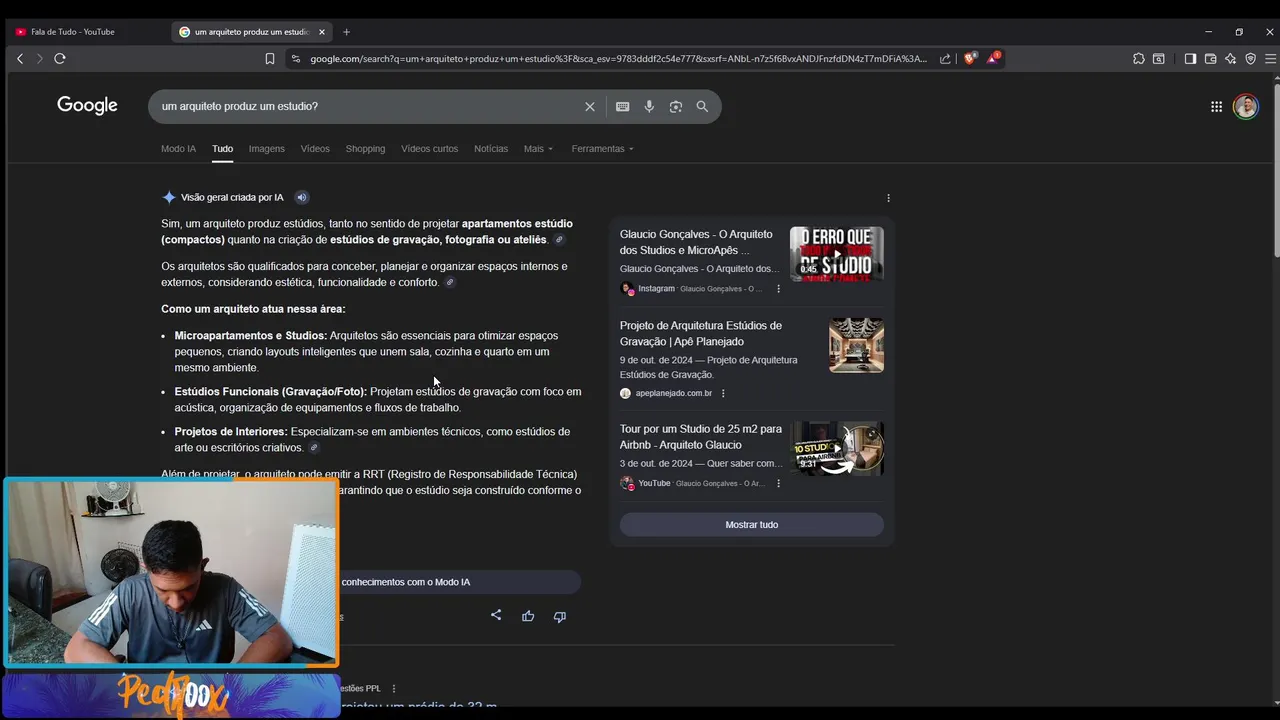Open AI overview three-dot options
Screen dimensions: 1280x720
[x=888, y=198]
